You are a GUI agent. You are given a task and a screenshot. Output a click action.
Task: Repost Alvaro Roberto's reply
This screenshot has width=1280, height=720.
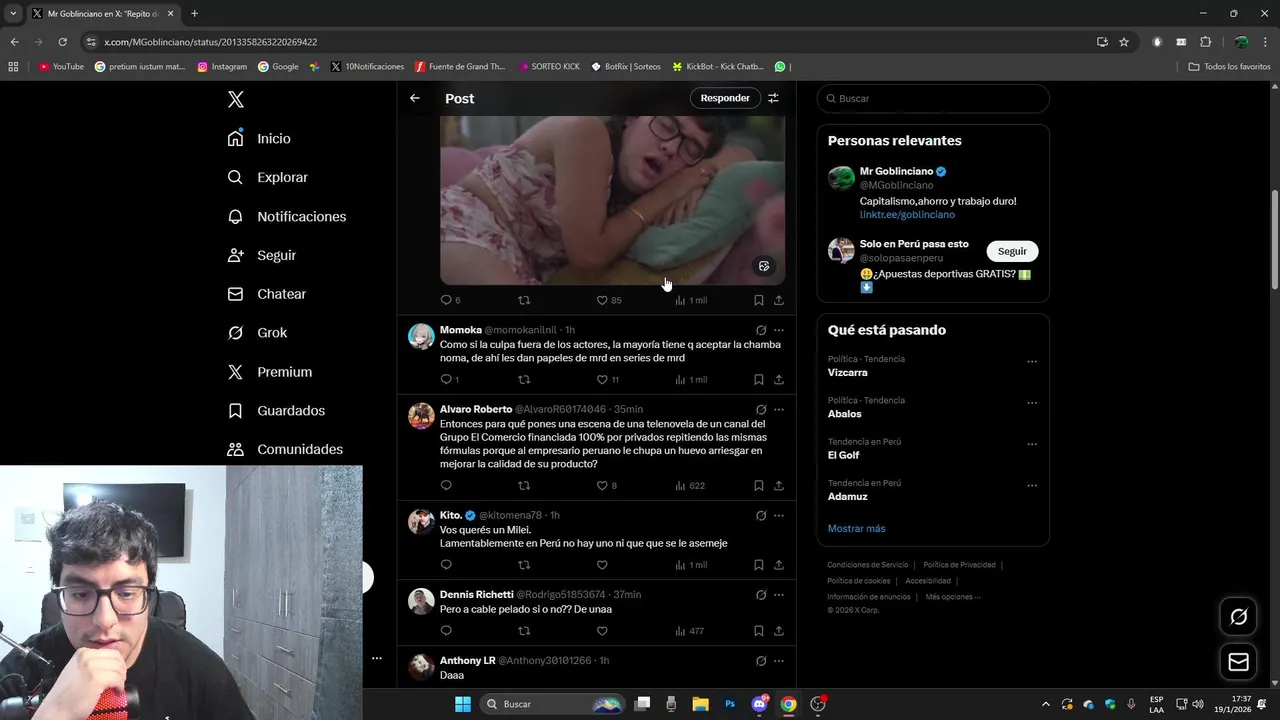[524, 486]
